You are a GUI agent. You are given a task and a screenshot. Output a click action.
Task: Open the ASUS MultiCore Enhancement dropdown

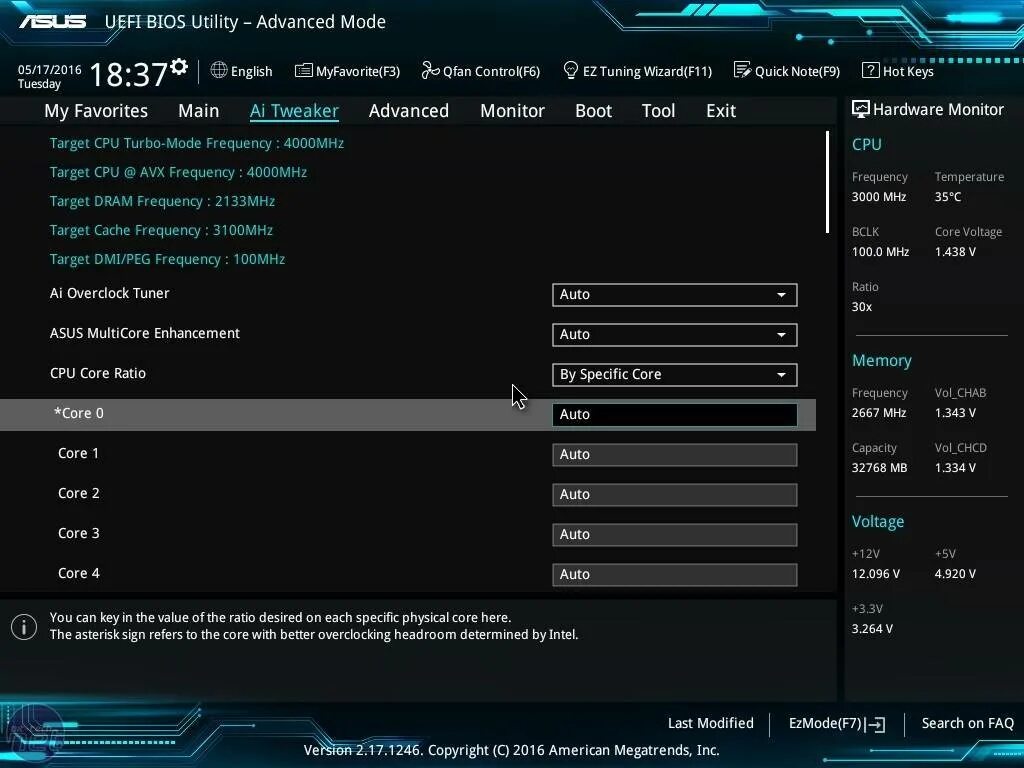(674, 334)
